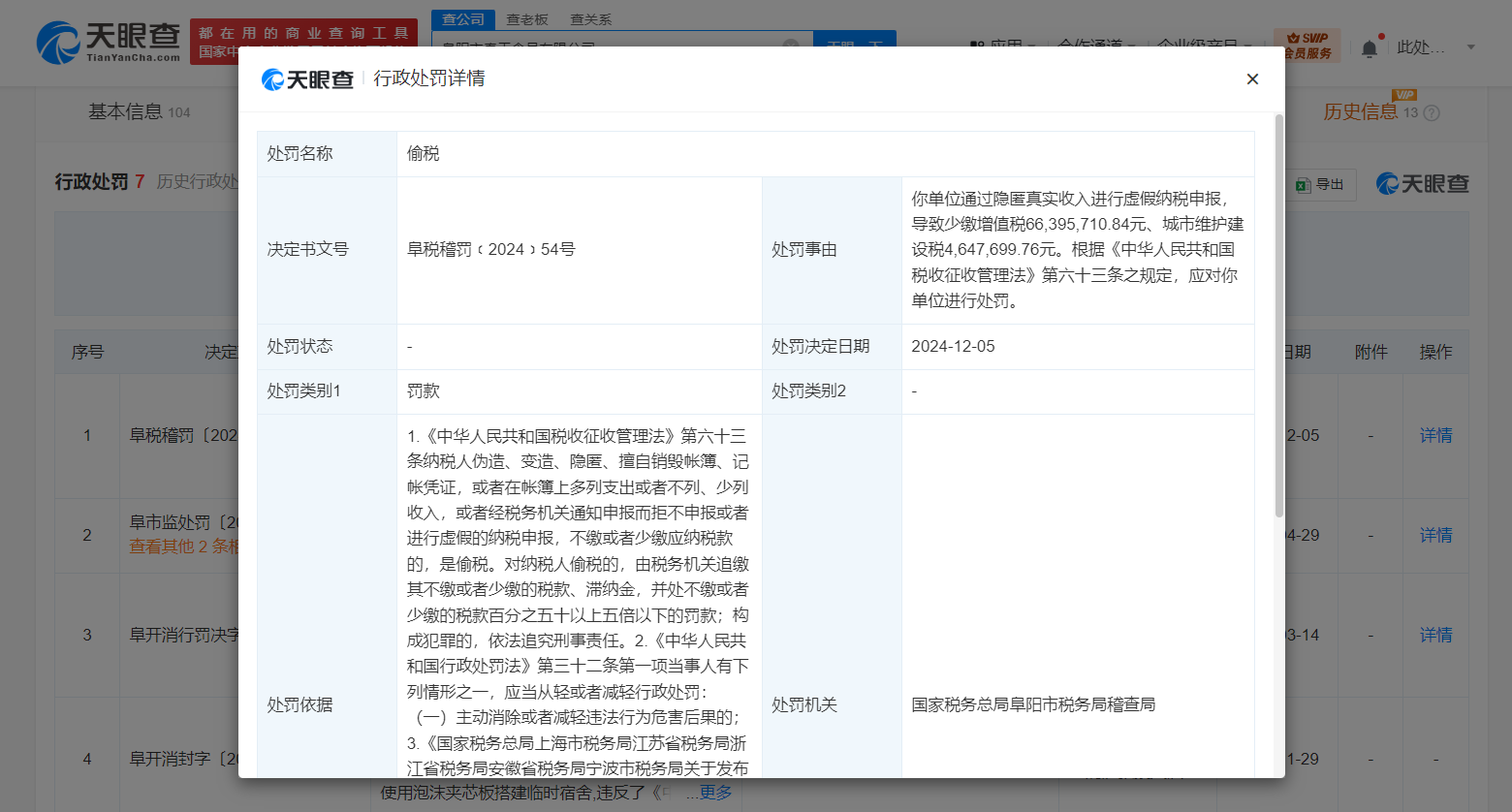Click the 附件 column header
This screenshot has width=1512, height=812.
pos(1370,352)
